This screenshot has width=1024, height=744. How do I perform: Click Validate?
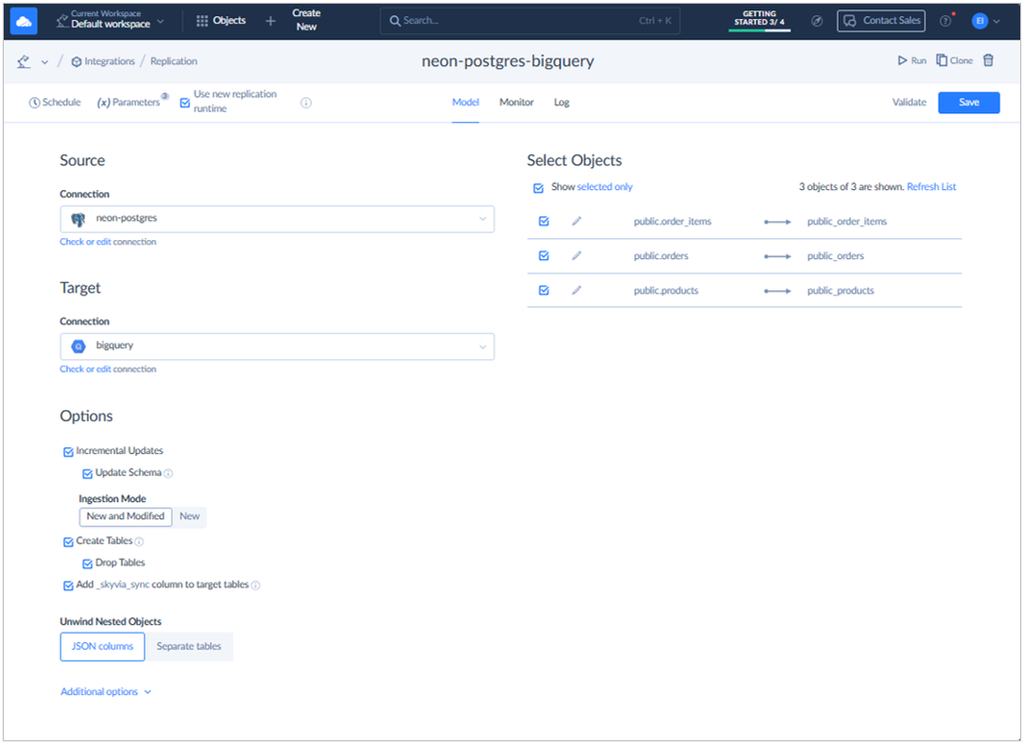coord(909,103)
